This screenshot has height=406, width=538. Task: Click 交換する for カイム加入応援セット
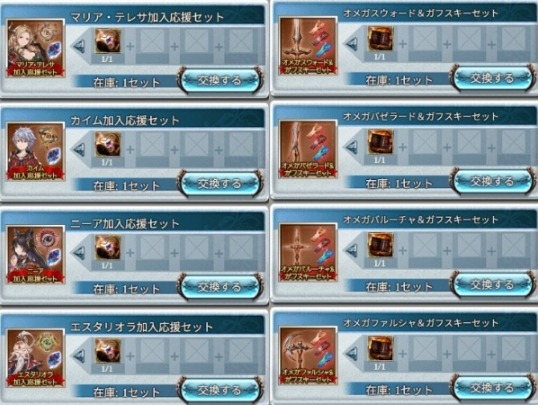(220, 184)
